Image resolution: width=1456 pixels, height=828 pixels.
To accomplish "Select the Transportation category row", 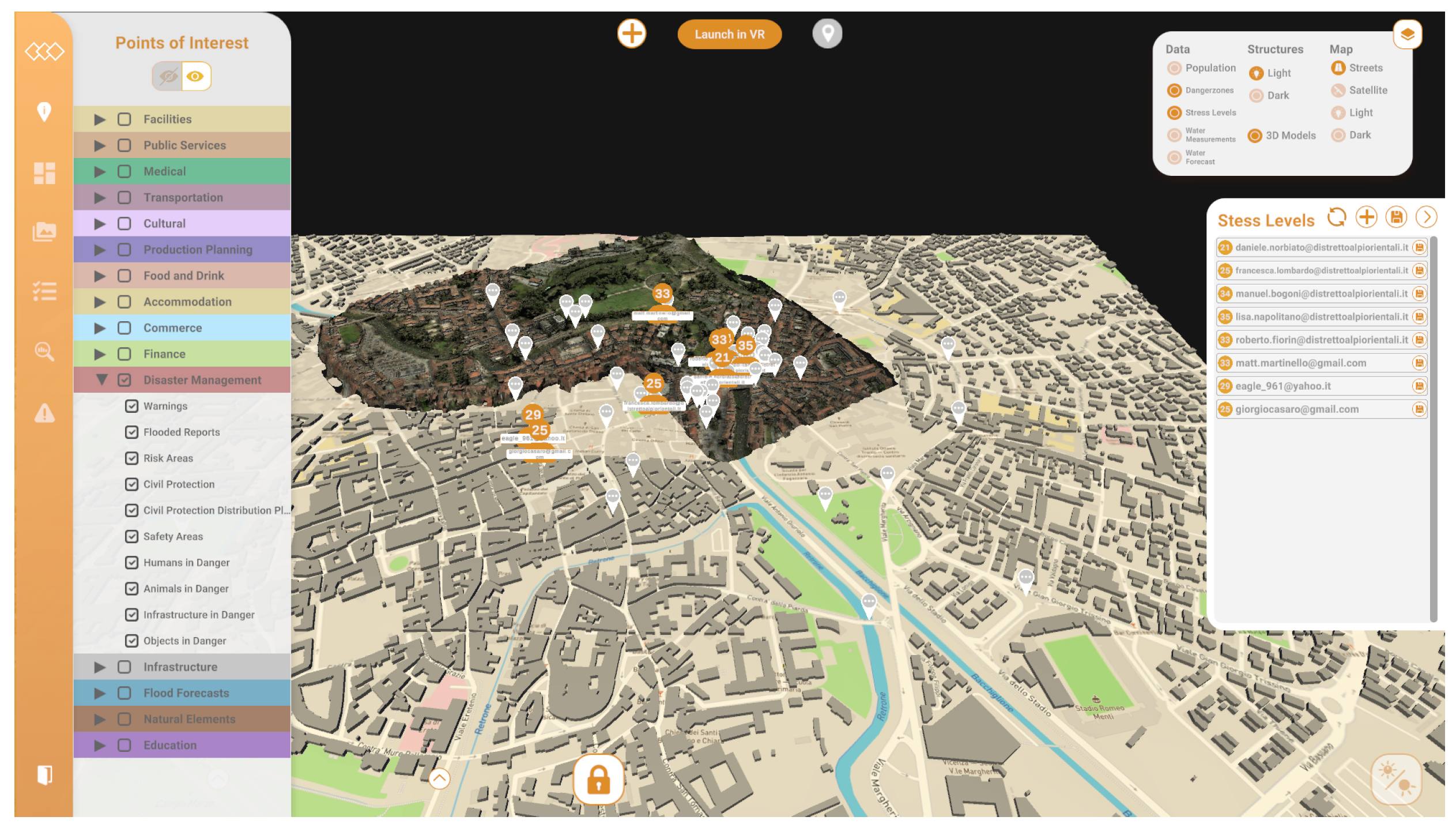I will 183,198.
